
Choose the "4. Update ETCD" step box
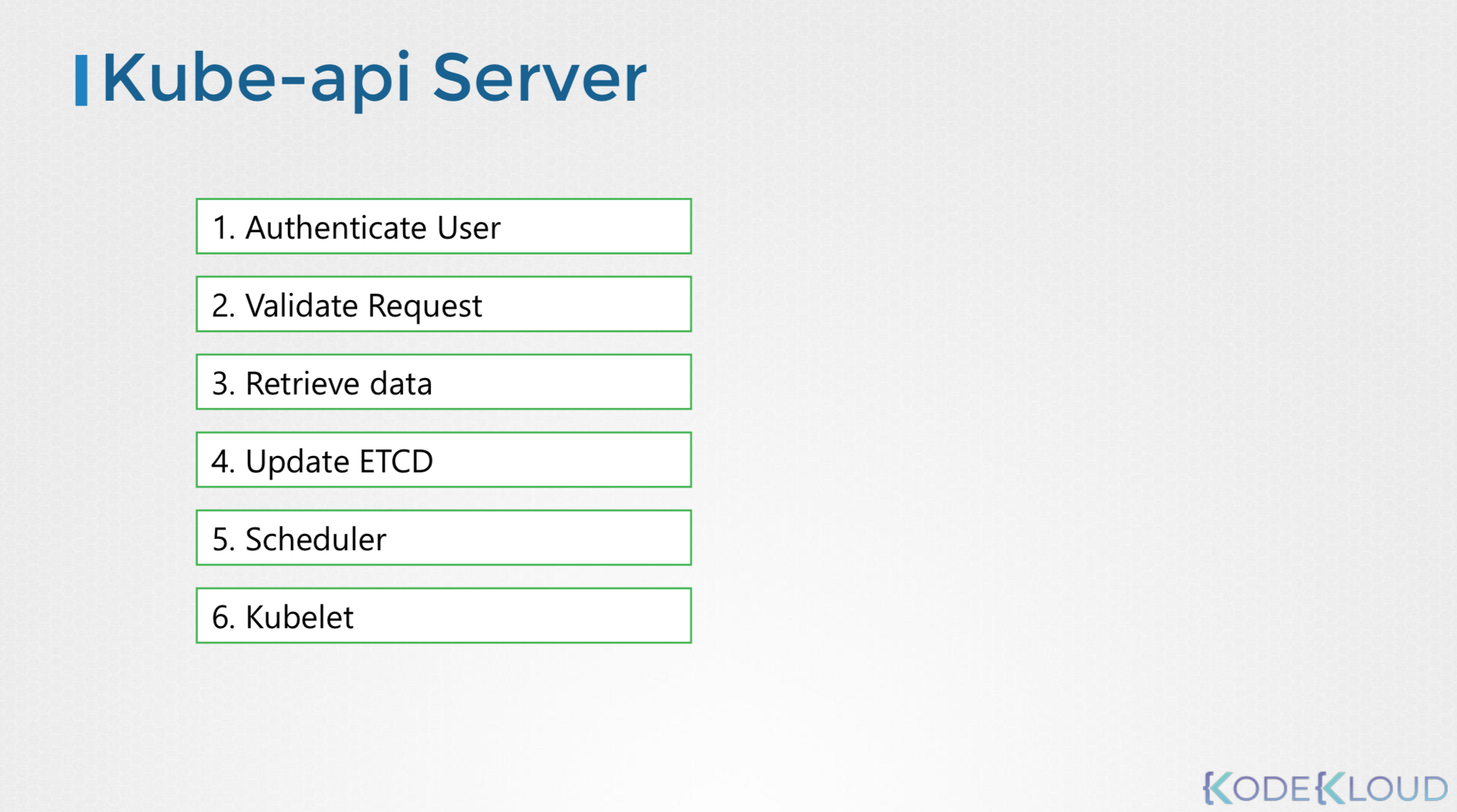coord(443,460)
